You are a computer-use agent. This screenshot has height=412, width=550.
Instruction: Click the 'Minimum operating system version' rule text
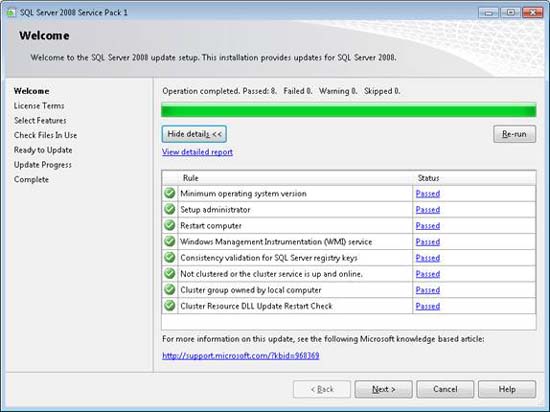pos(243,194)
